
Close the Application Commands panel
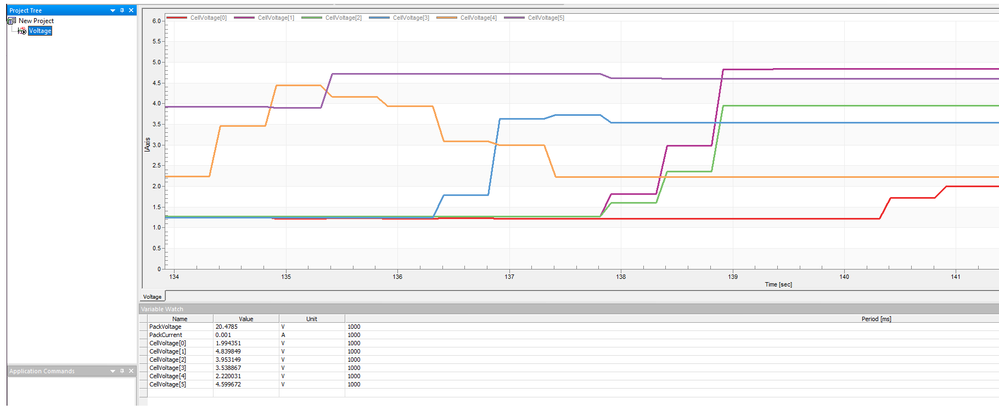click(131, 371)
